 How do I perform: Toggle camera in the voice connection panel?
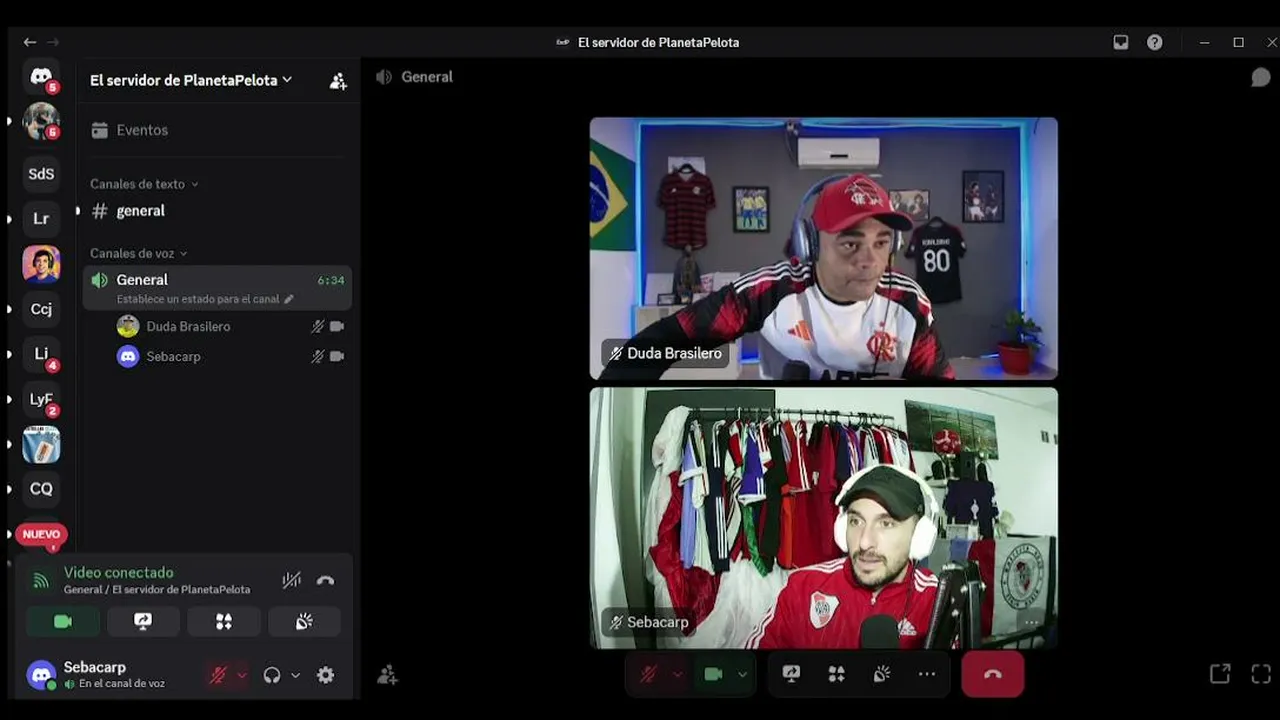[x=63, y=621]
